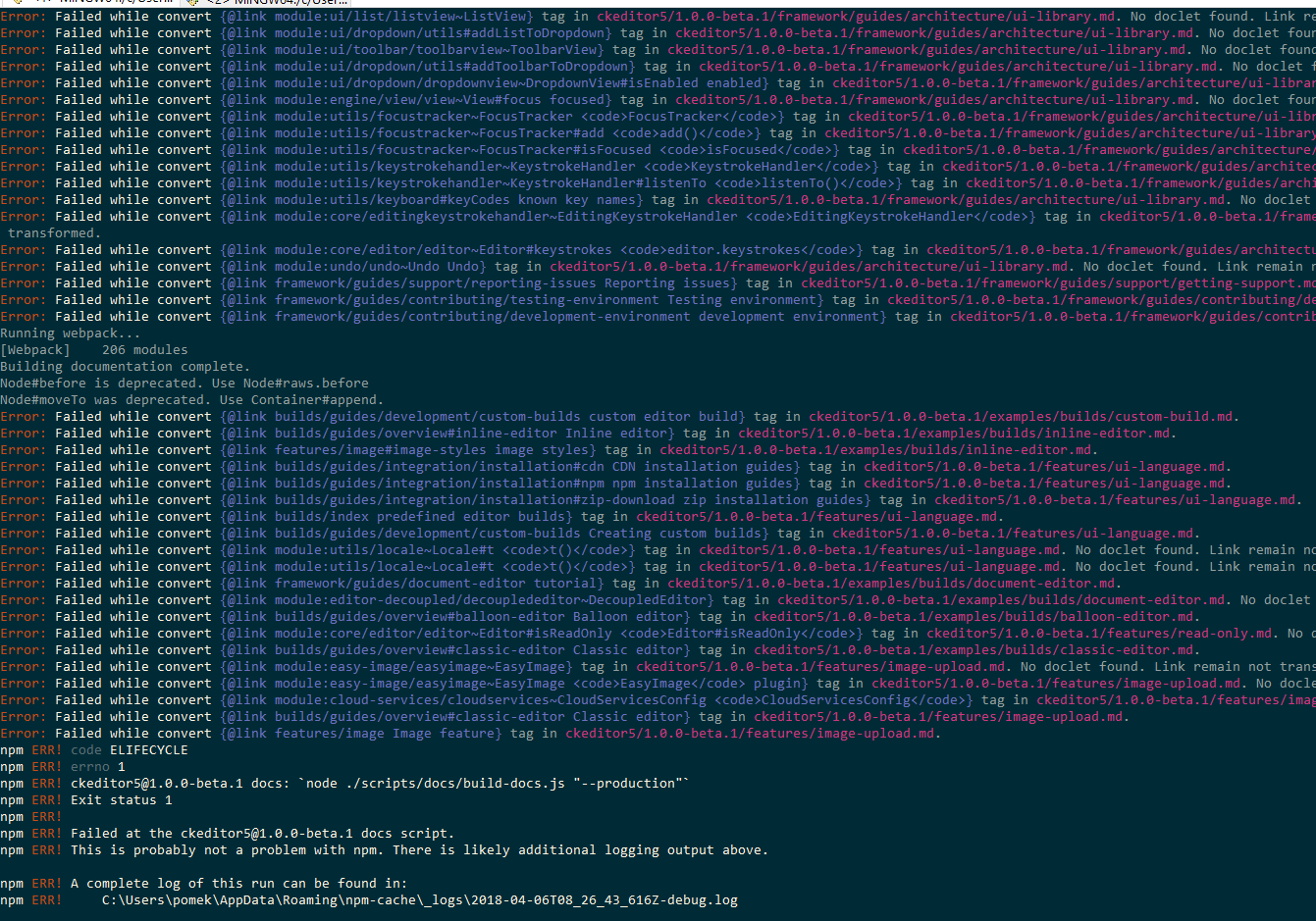Click the image#image-styles image styles tag text
The width and height of the screenshot is (1316, 921).
pyautogui.click(x=408, y=450)
